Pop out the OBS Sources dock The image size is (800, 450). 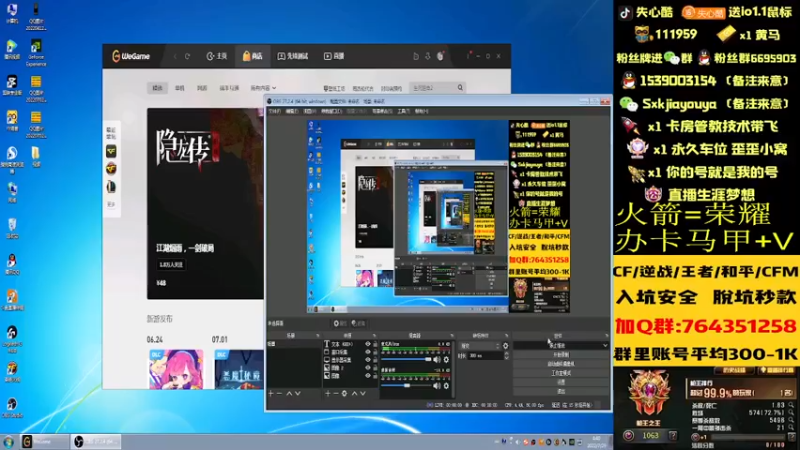pyautogui.click(x=374, y=336)
